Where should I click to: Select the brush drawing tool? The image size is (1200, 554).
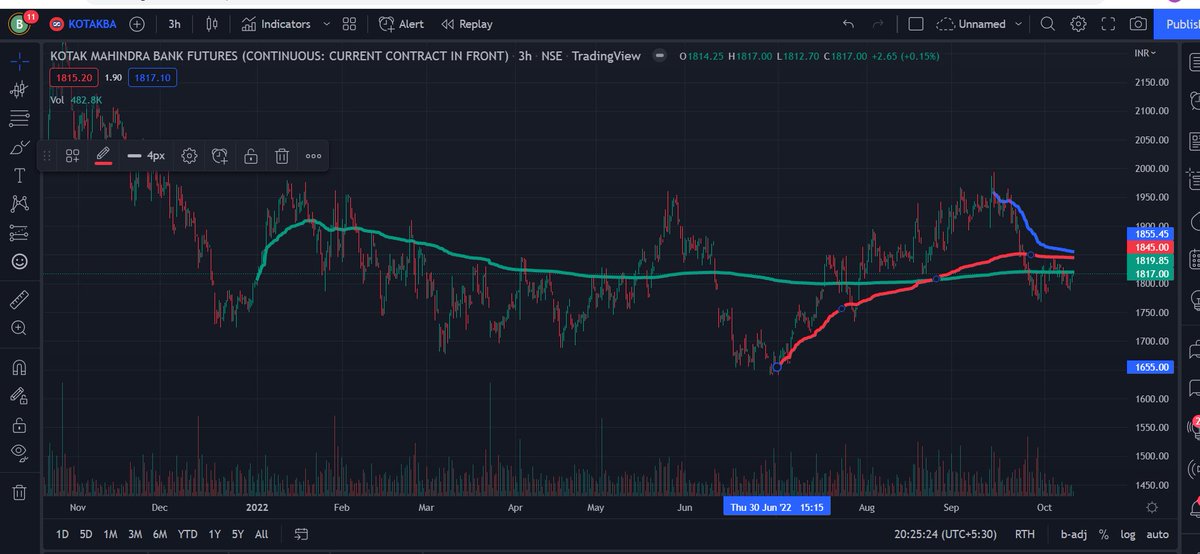coord(19,147)
